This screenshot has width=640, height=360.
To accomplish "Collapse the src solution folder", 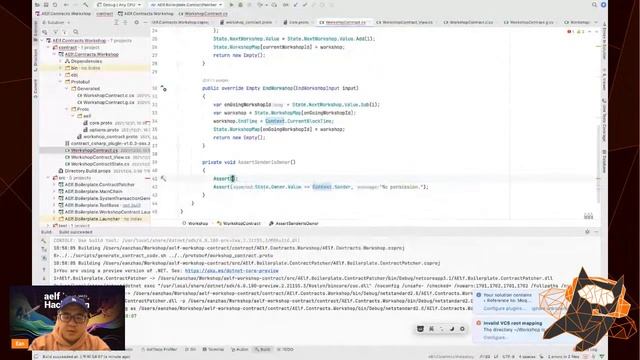I will tap(48, 178).
